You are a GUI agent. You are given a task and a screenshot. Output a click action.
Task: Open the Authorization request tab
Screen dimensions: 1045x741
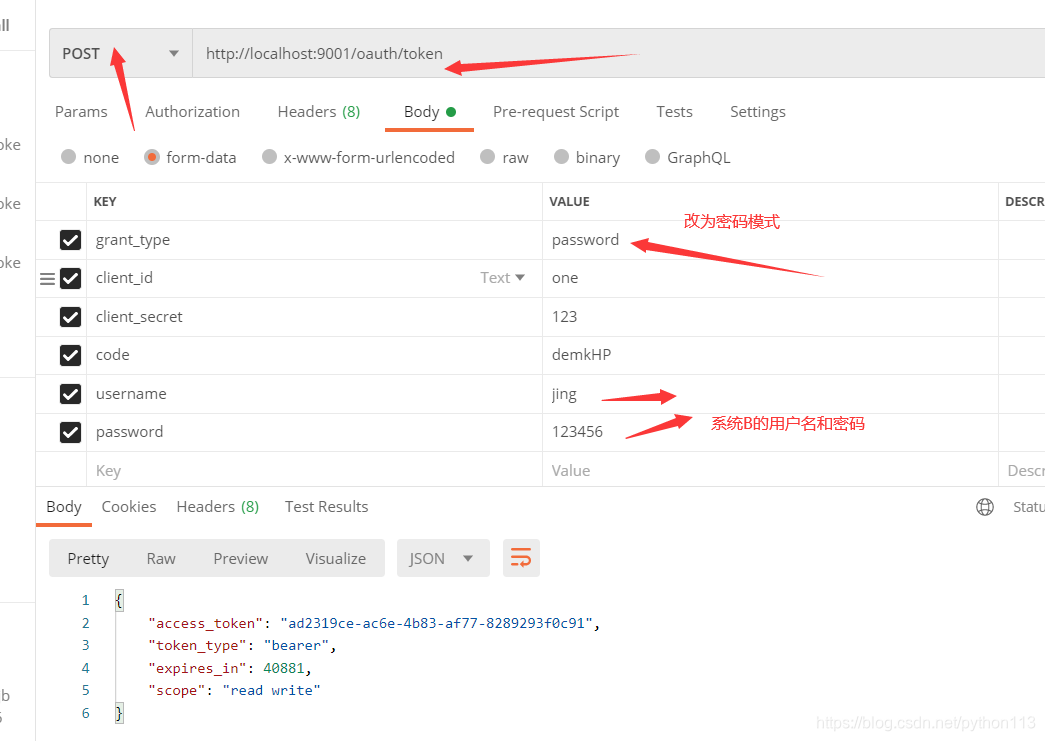pos(193,112)
